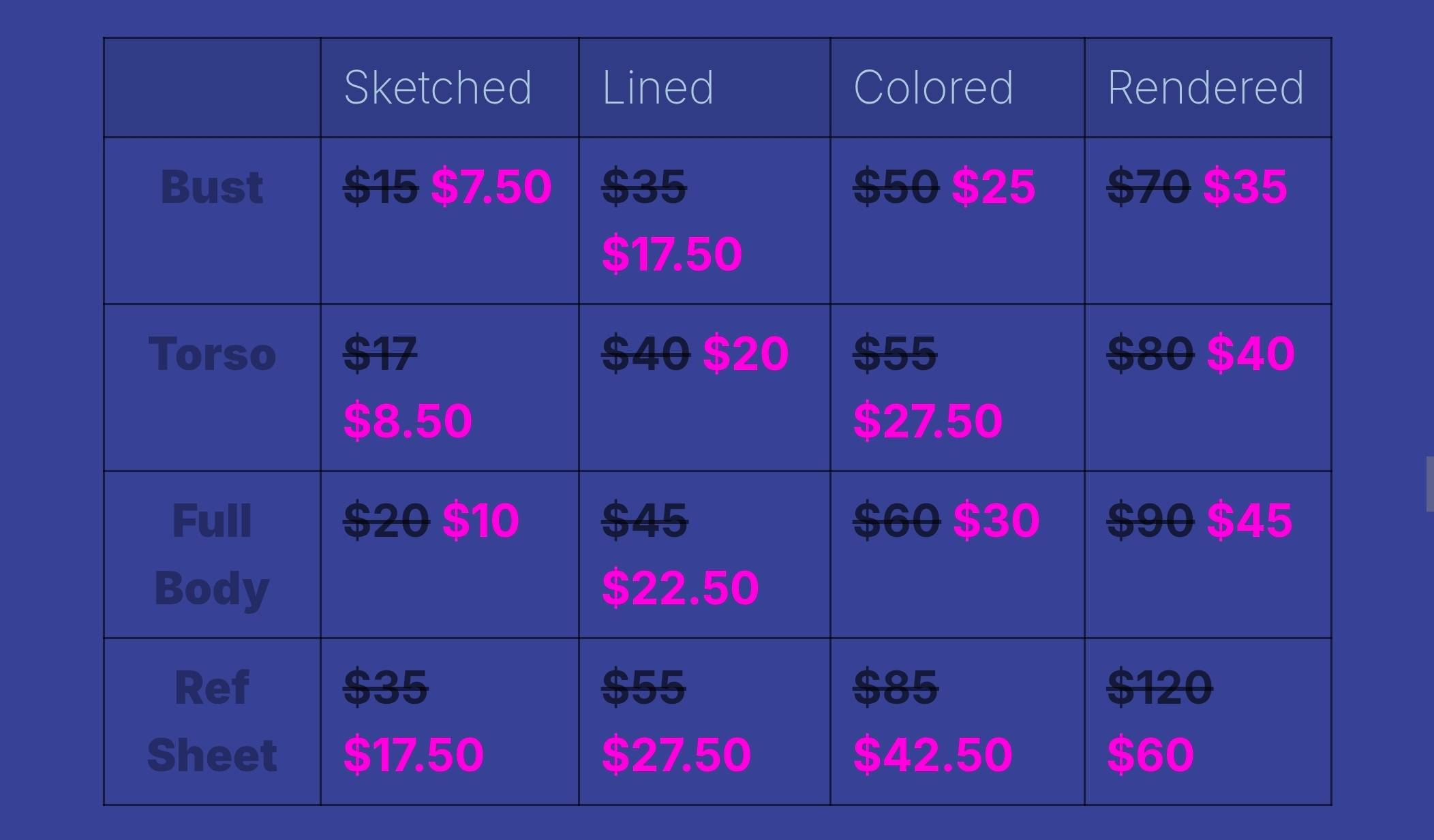
Task: Click the Lined column header
Action: coord(658,88)
